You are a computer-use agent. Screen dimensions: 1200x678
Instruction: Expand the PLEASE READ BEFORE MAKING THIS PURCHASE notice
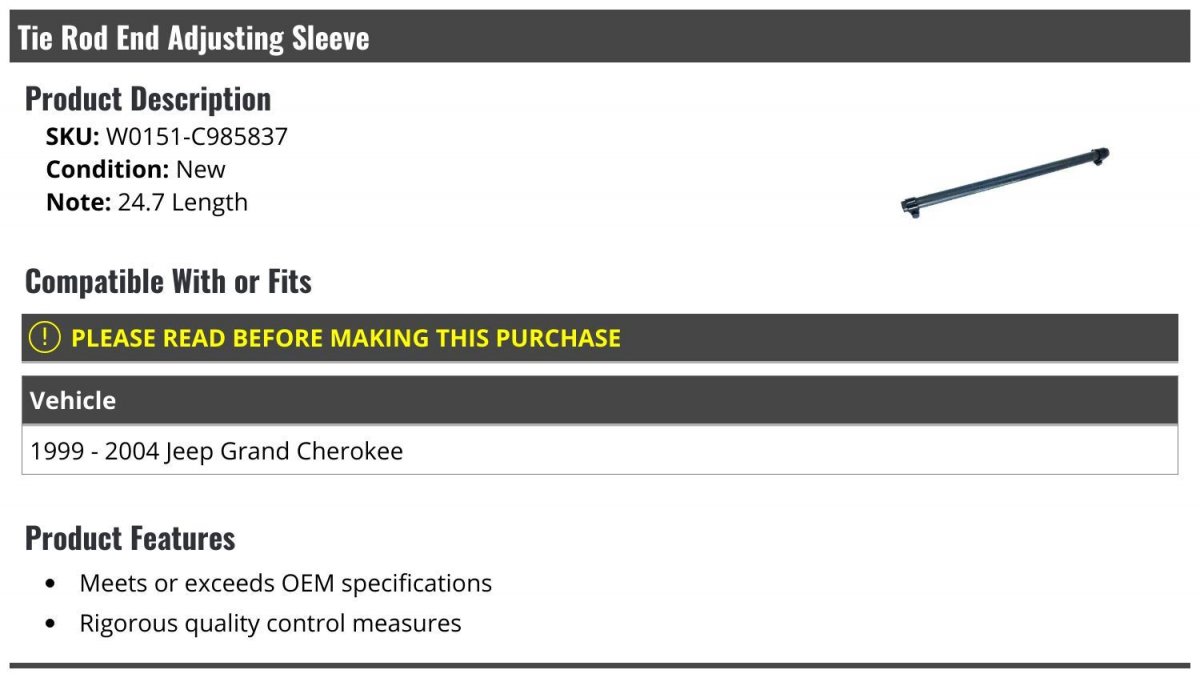346,338
